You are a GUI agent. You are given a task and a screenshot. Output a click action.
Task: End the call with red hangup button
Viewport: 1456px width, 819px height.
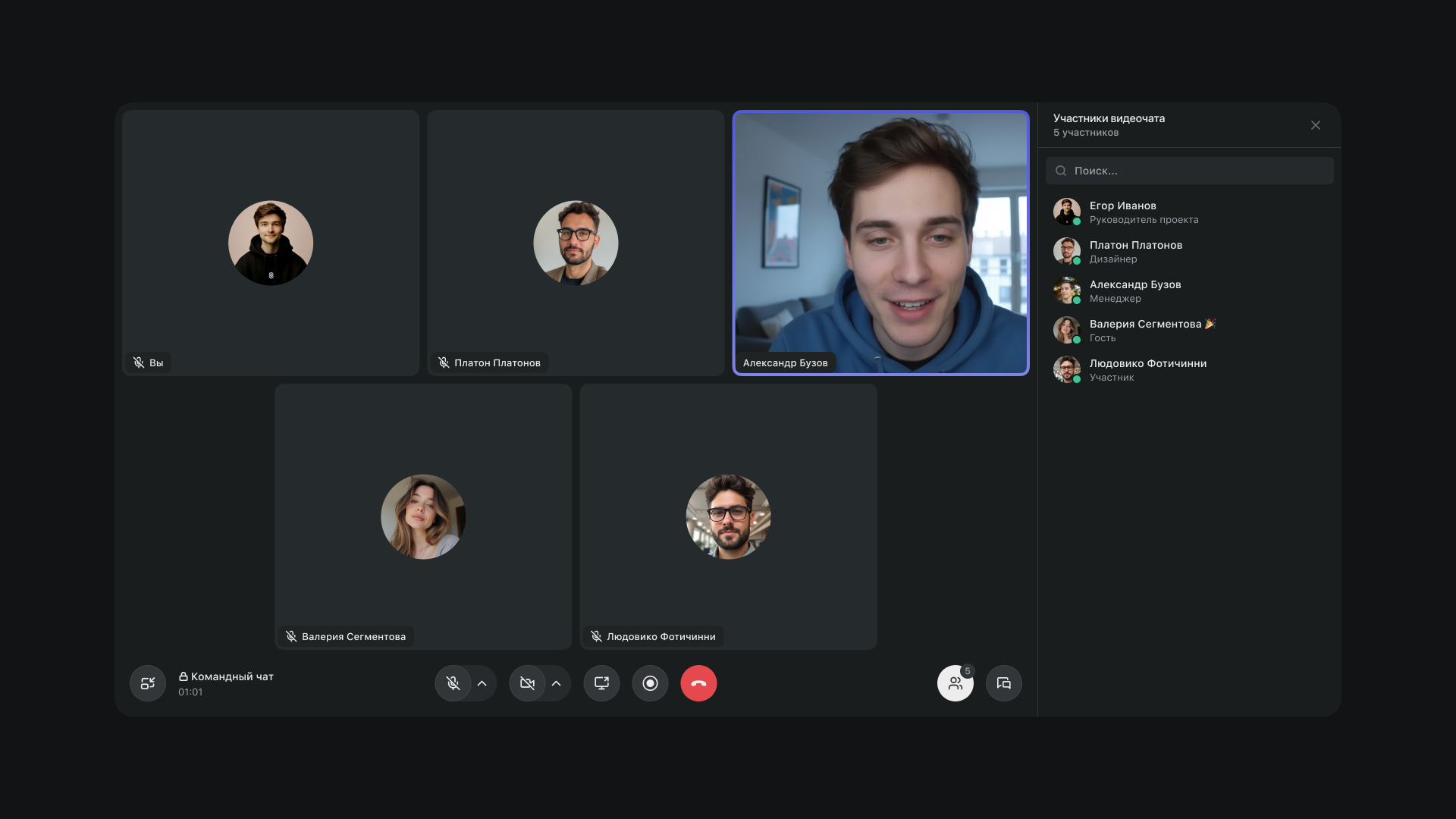[x=698, y=683]
